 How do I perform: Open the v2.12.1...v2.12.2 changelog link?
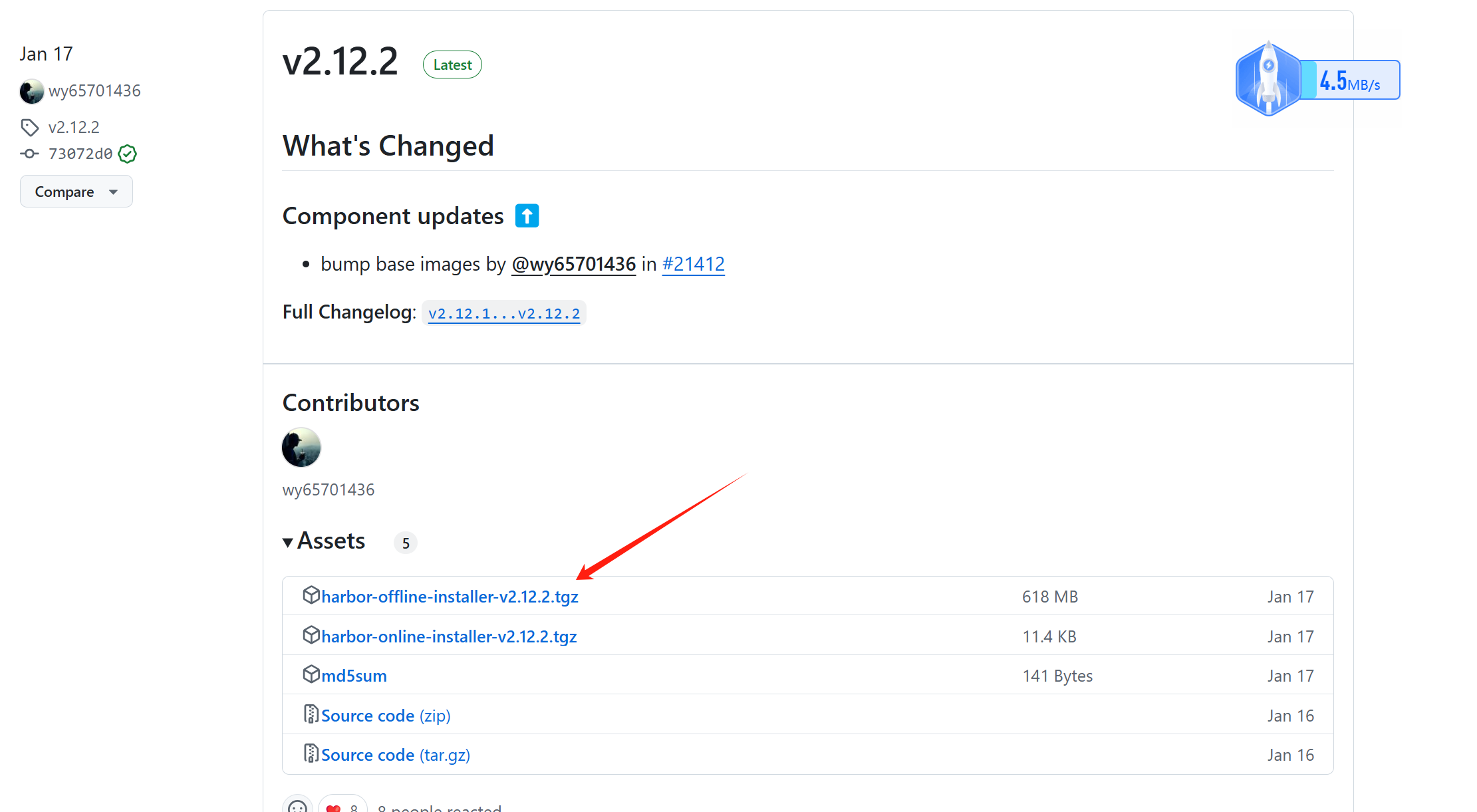[503, 313]
